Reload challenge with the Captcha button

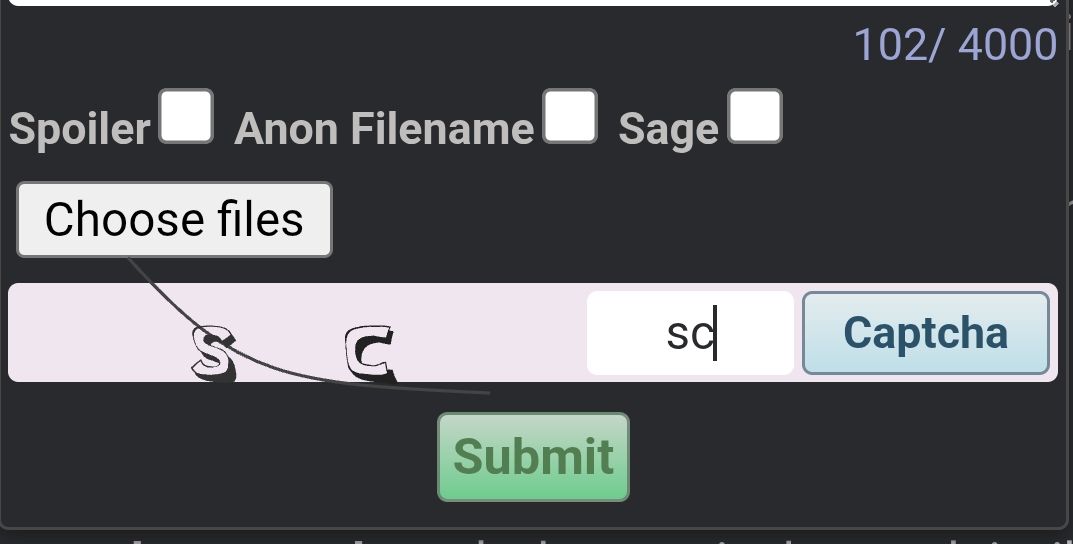click(x=926, y=333)
